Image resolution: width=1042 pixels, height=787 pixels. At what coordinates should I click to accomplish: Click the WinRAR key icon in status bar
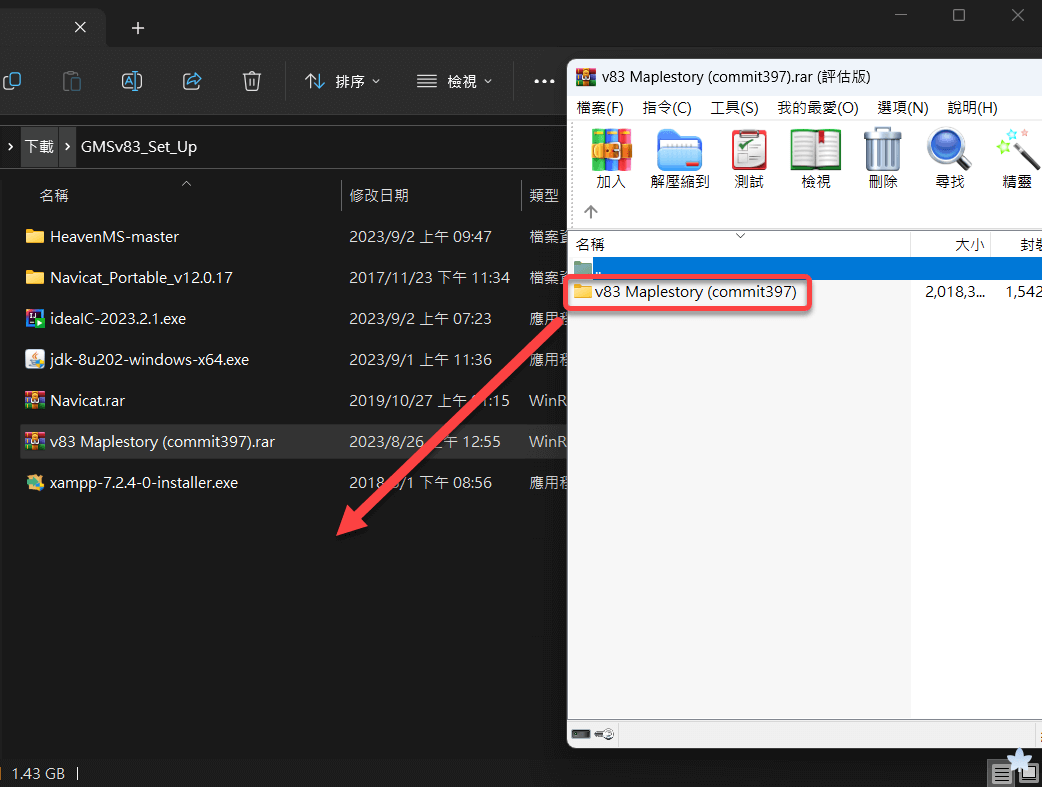click(x=604, y=734)
